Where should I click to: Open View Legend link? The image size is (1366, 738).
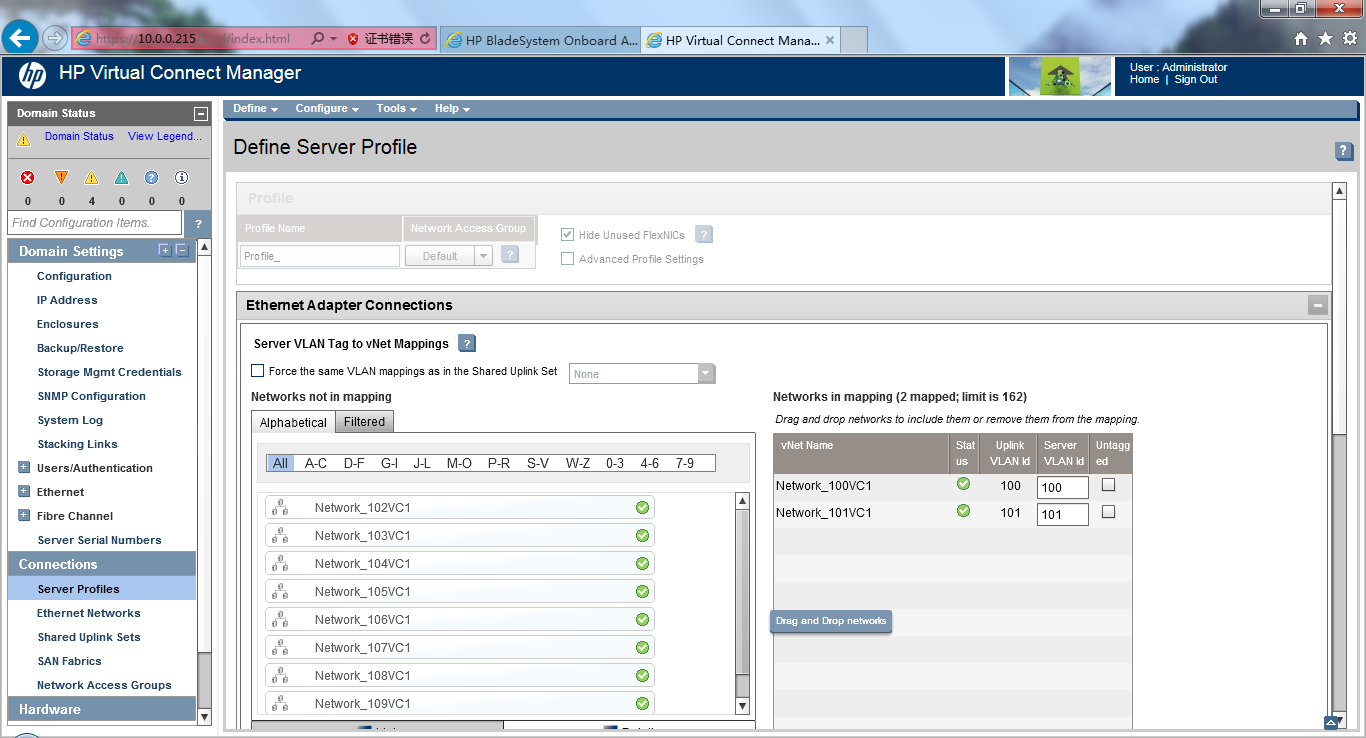point(165,136)
